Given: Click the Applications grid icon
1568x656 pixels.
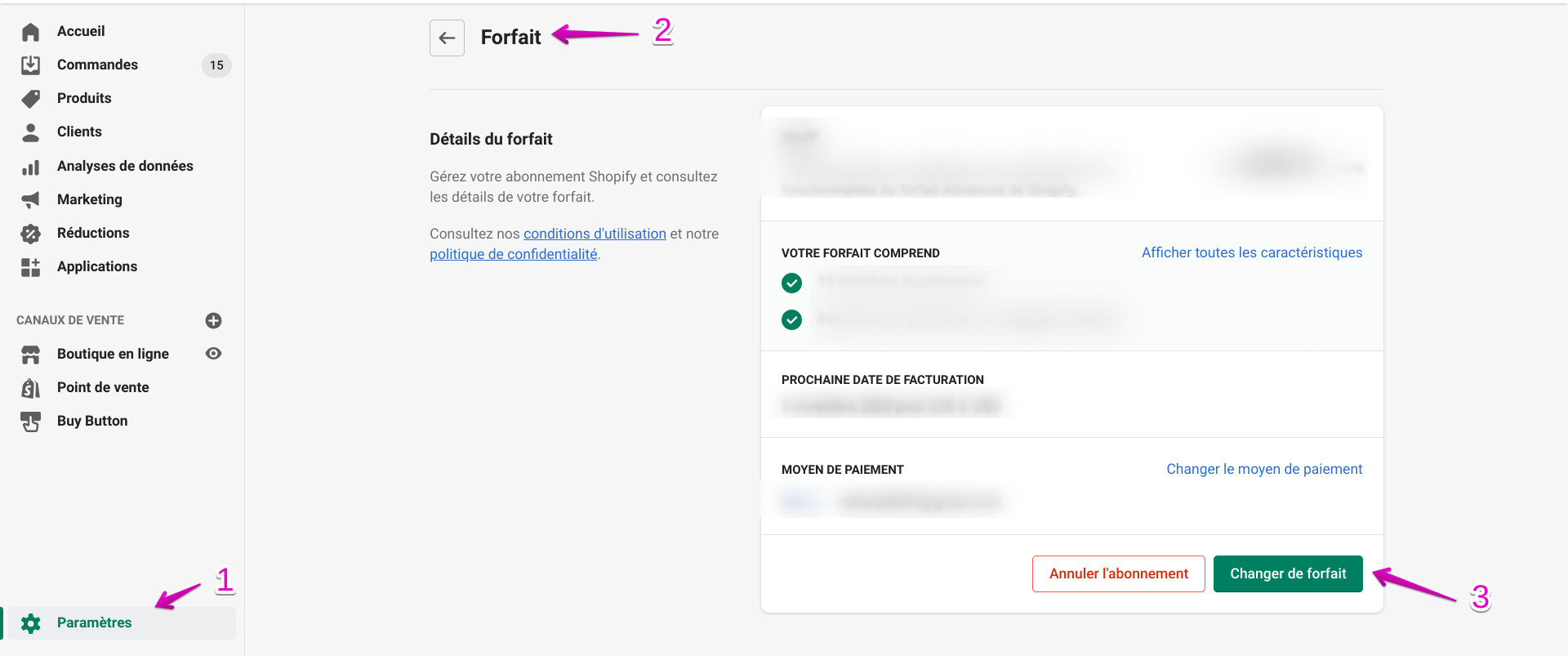Looking at the screenshot, I should (x=30, y=267).
